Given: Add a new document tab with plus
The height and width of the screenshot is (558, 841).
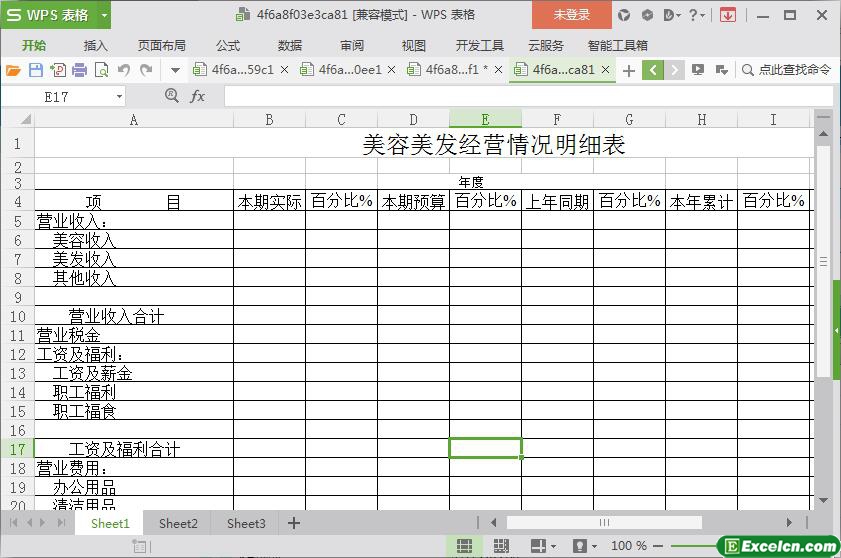Looking at the screenshot, I should coord(629,70).
